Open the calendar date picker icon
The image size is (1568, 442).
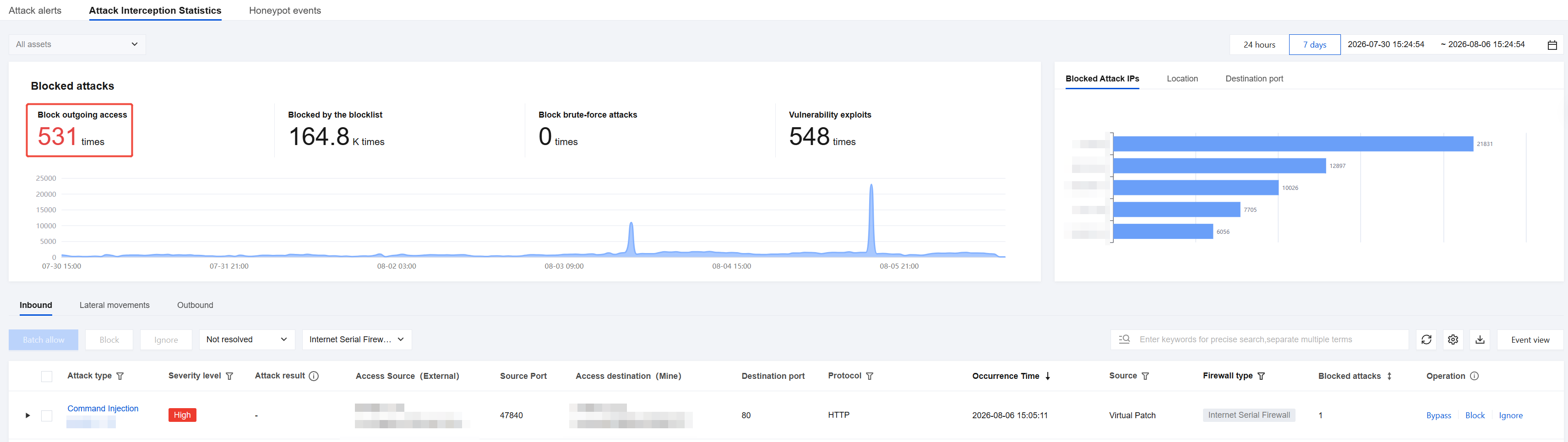coord(1552,45)
